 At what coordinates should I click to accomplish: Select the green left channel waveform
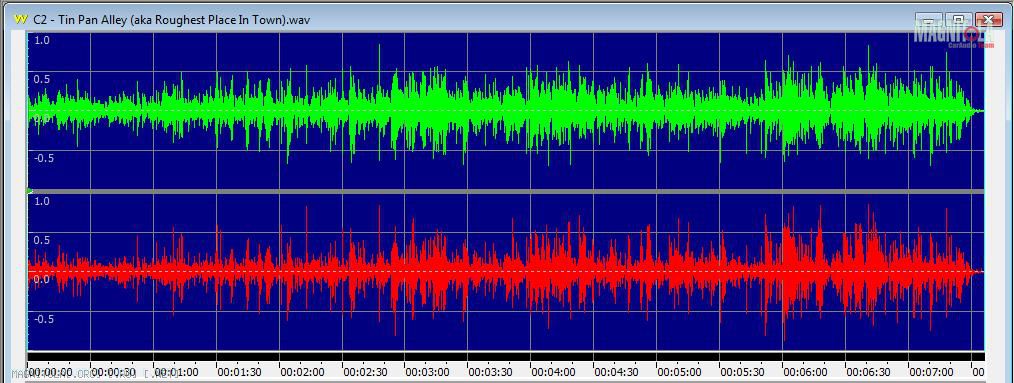click(505, 111)
